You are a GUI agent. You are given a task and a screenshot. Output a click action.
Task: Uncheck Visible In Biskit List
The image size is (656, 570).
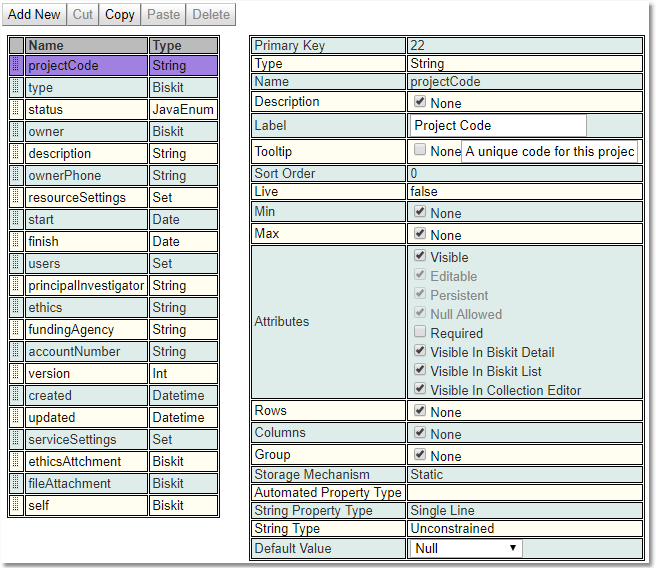pyautogui.click(x=420, y=371)
